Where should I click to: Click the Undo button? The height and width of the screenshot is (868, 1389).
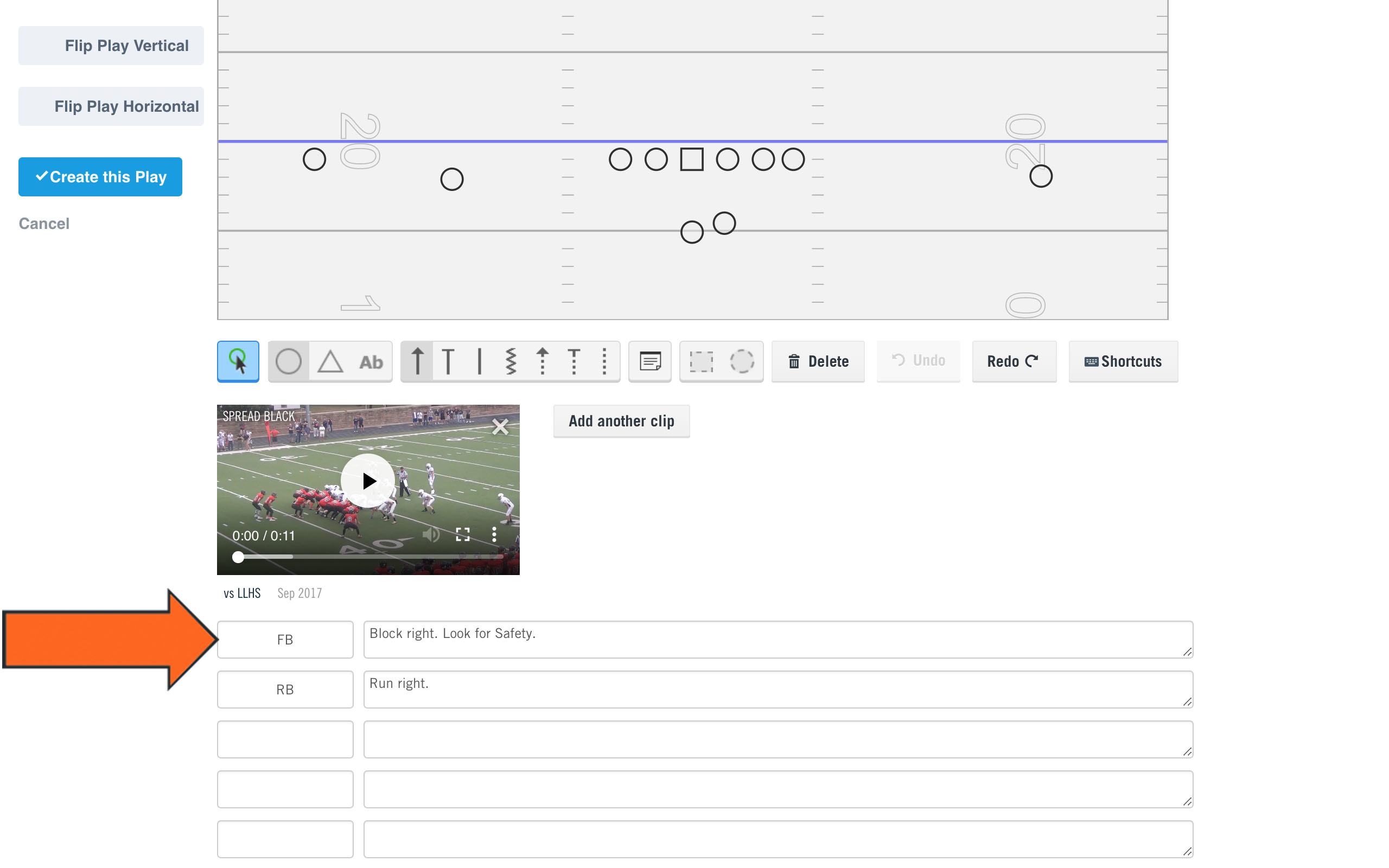[x=919, y=361]
